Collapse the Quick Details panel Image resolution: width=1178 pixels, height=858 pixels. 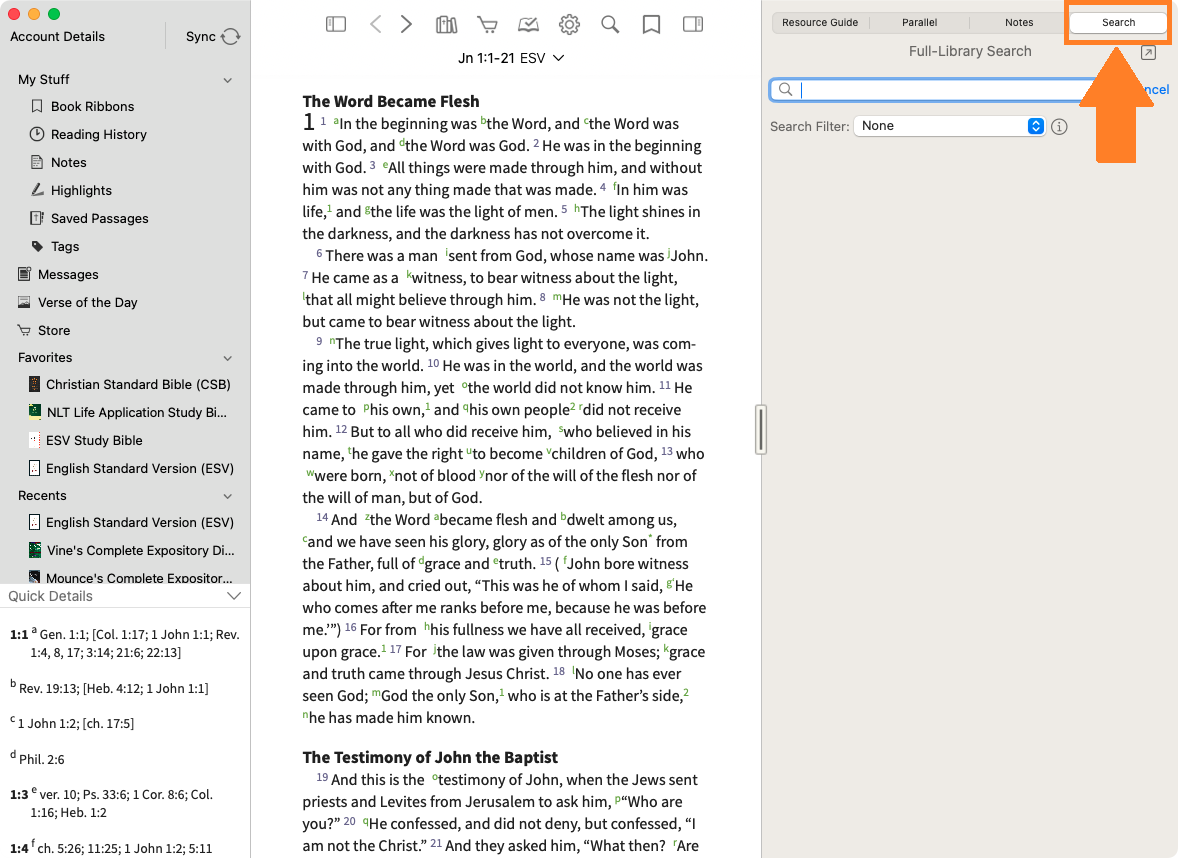coord(234,596)
